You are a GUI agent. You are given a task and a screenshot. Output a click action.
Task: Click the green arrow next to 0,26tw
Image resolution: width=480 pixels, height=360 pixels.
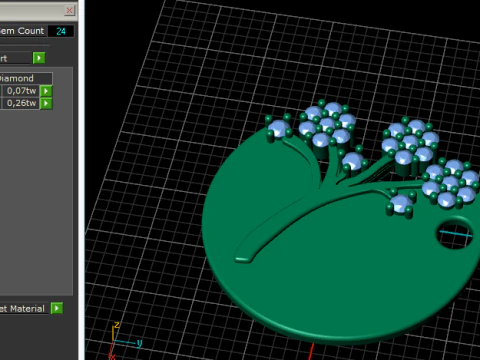pos(46,103)
